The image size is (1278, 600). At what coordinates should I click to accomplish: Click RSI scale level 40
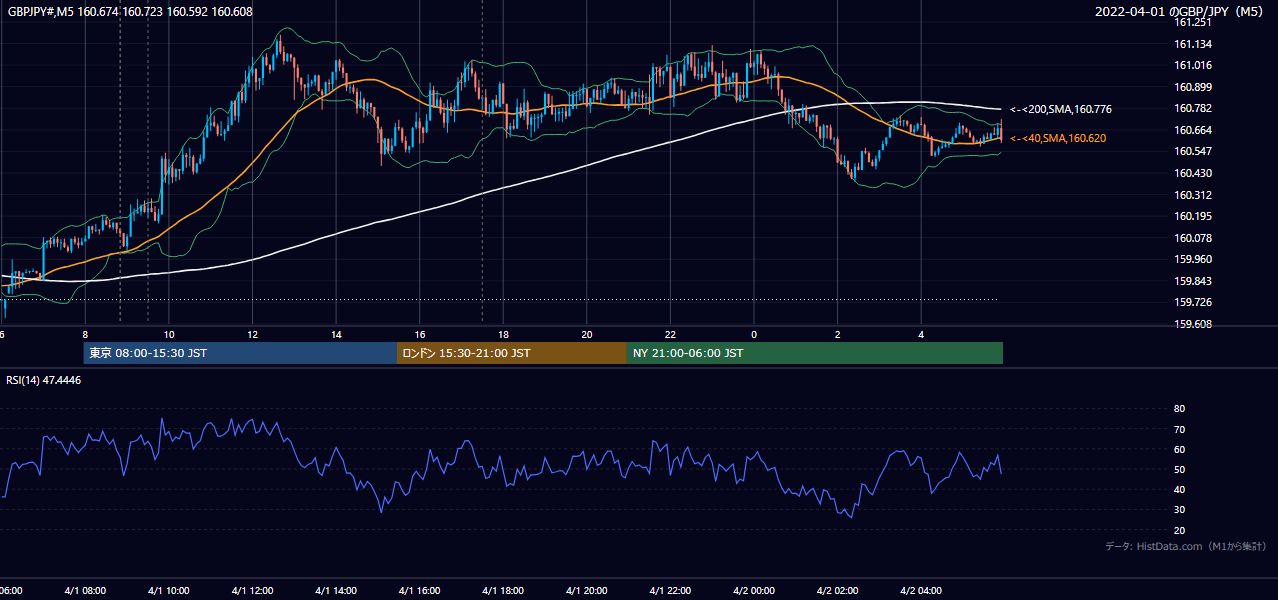pyautogui.click(x=1180, y=489)
